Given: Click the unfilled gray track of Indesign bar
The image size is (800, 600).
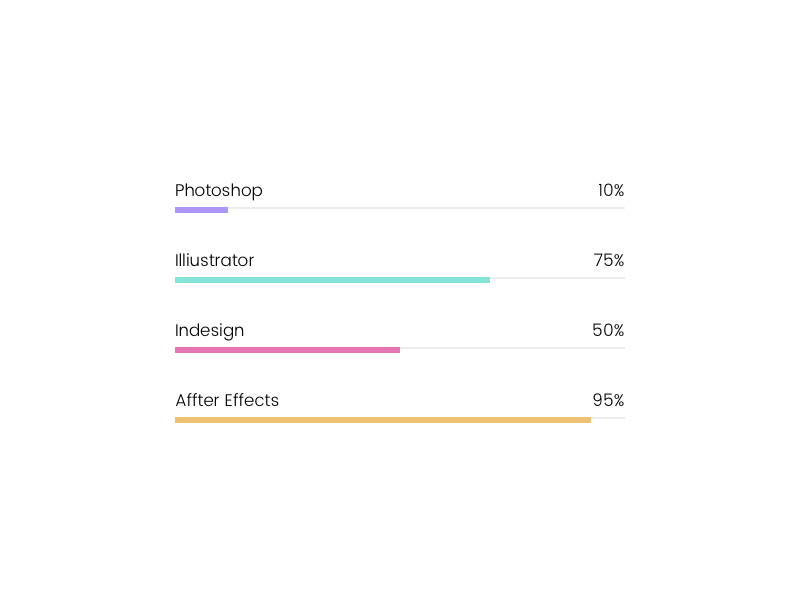Looking at the screenshot, I should pos(512,348).
